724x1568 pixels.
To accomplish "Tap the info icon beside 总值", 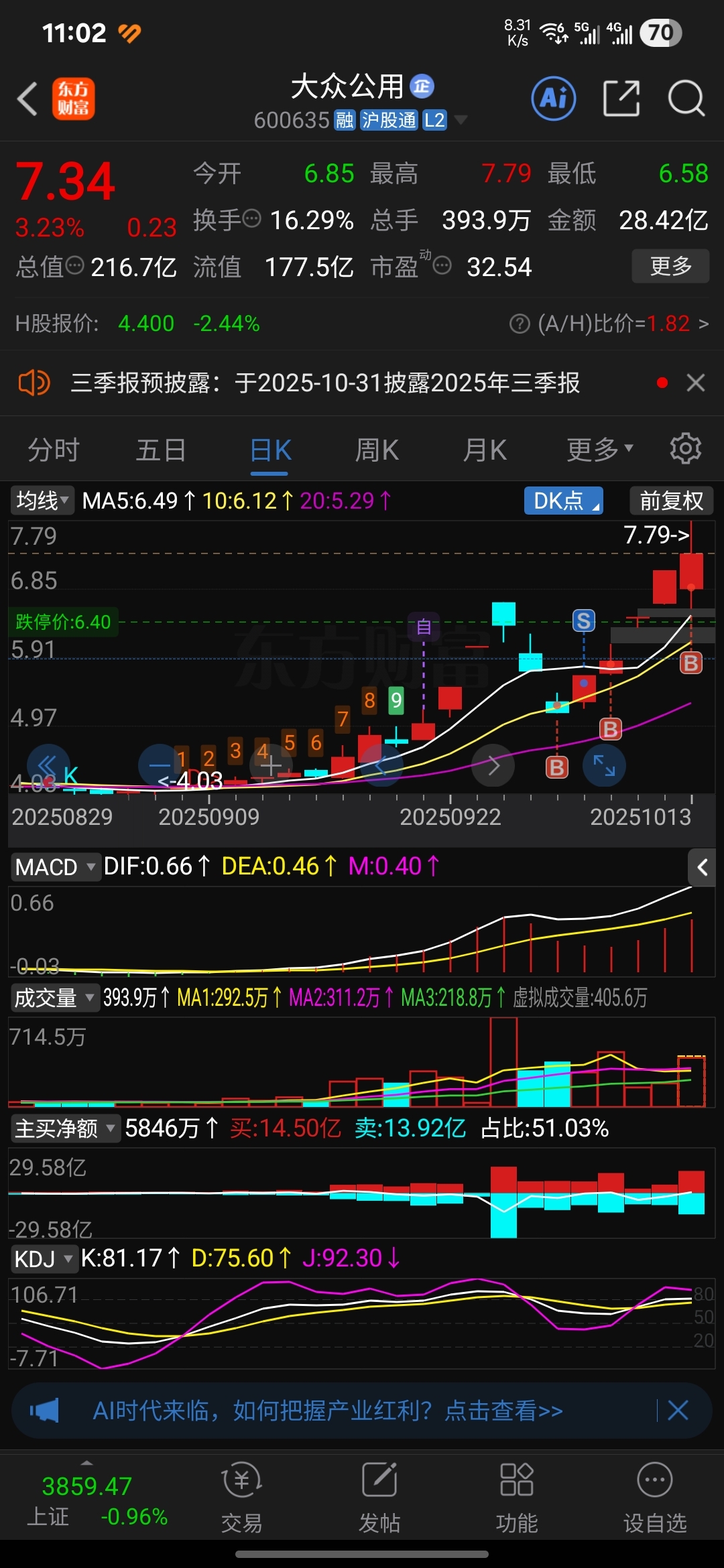I will click(75, 266).
